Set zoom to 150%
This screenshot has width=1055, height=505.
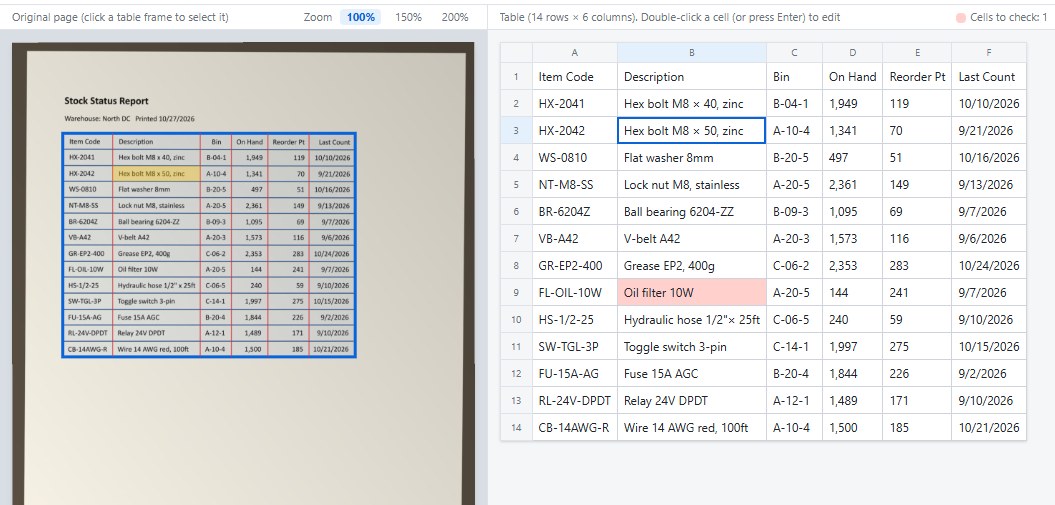click(408, 17)
